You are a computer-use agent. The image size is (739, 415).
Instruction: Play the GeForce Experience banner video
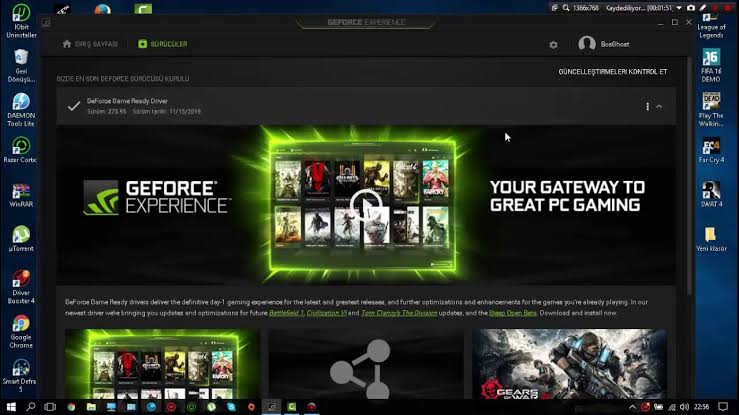point(365,205)
